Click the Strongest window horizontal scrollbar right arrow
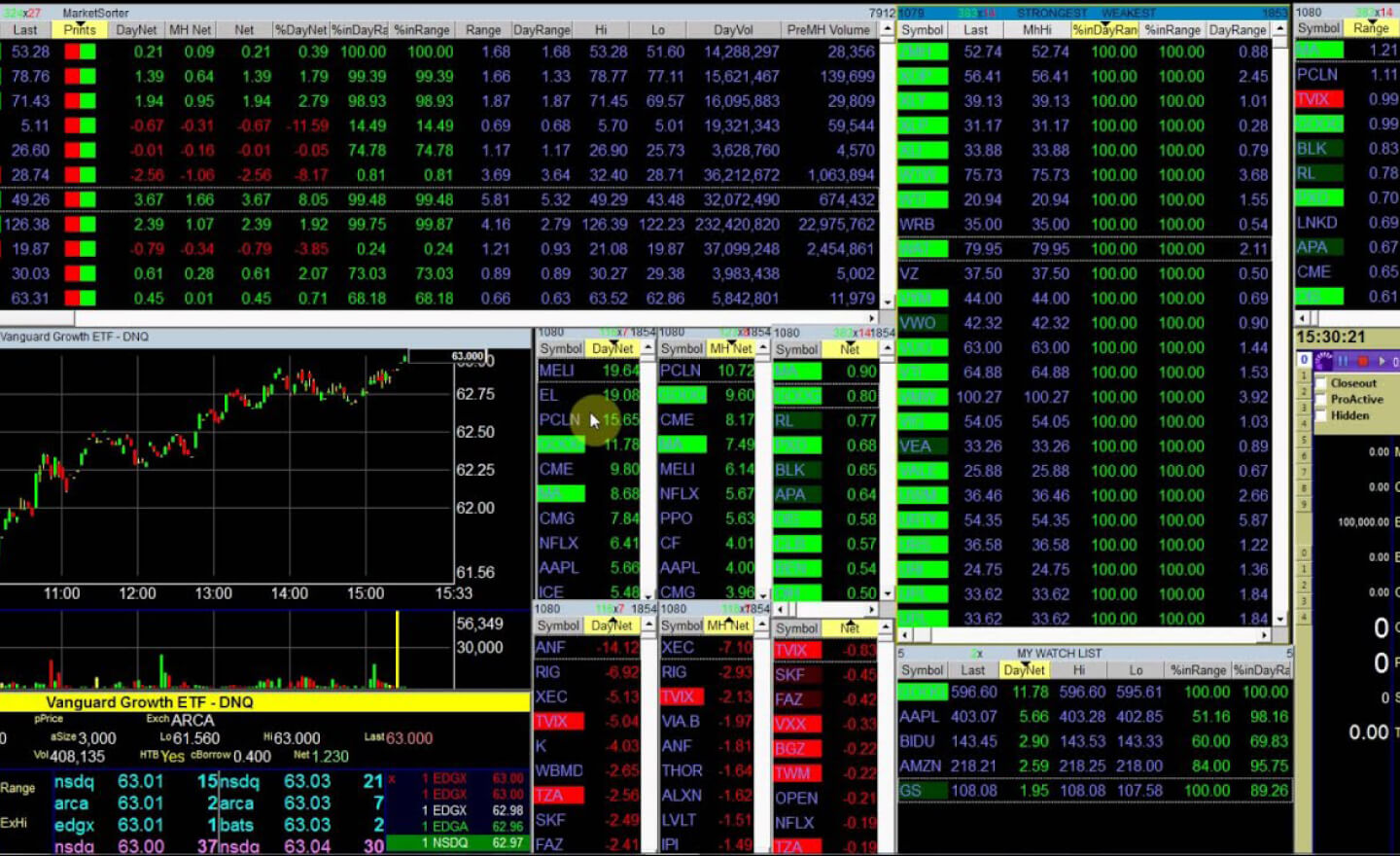 (1265, 634)
